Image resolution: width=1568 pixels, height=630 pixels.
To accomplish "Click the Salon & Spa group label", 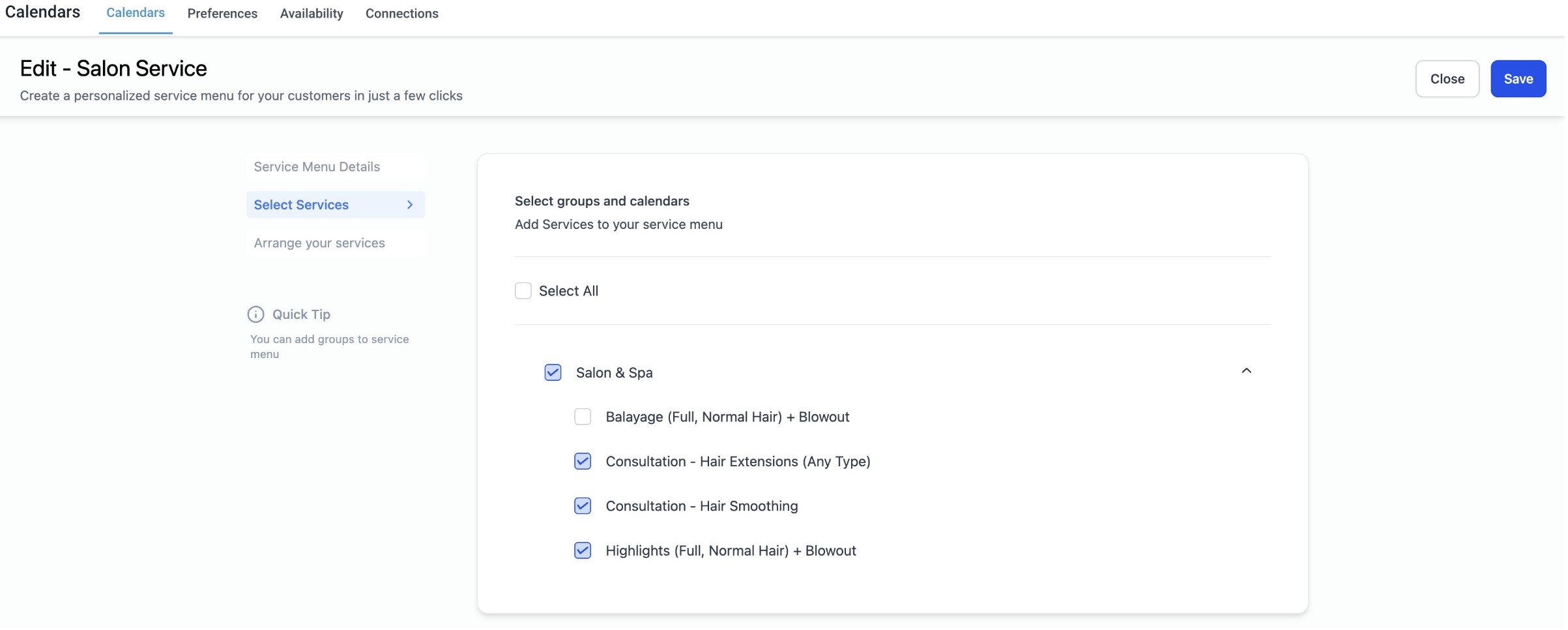I will (x=615, y=373).
